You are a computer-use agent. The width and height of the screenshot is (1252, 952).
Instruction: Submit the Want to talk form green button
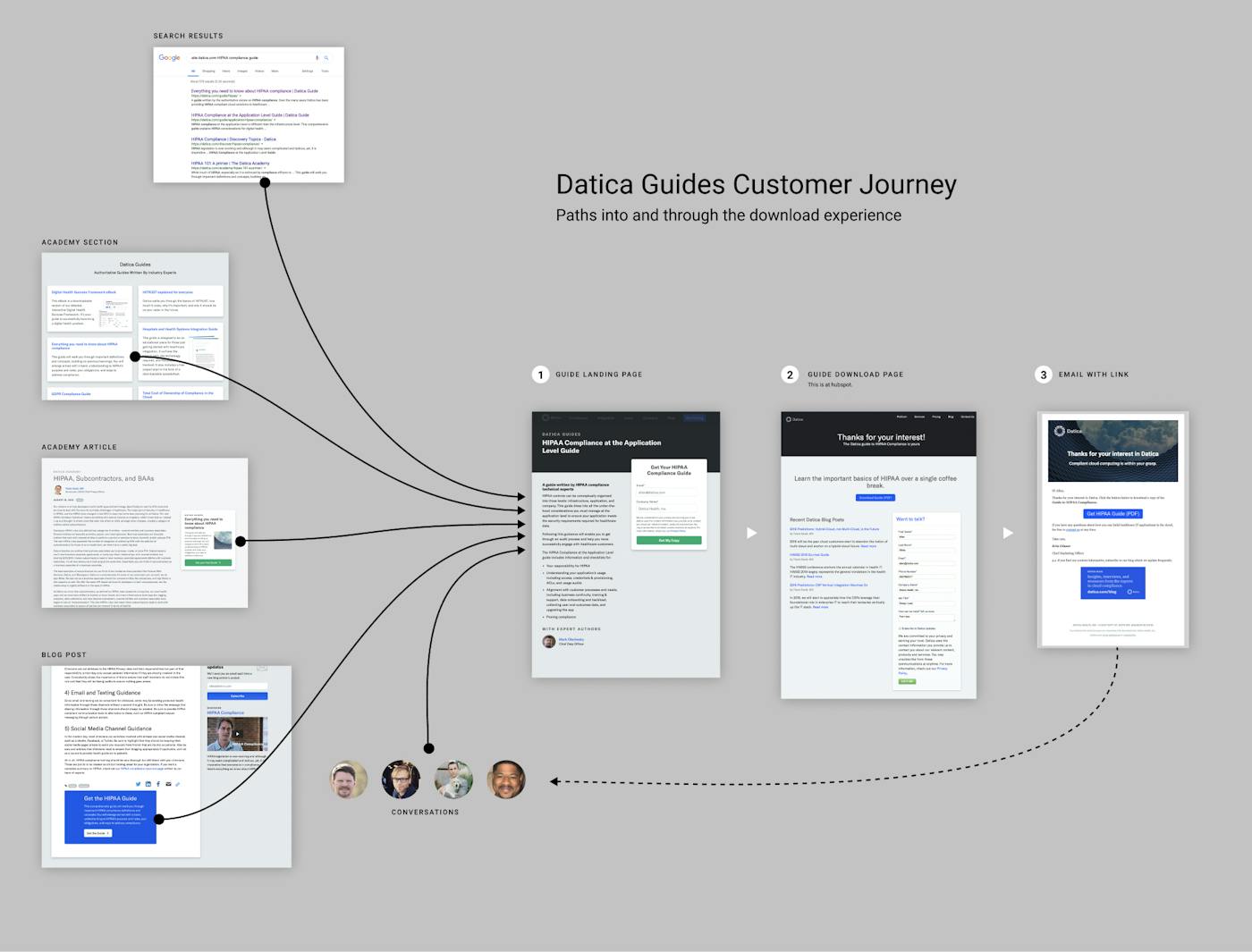907,681
